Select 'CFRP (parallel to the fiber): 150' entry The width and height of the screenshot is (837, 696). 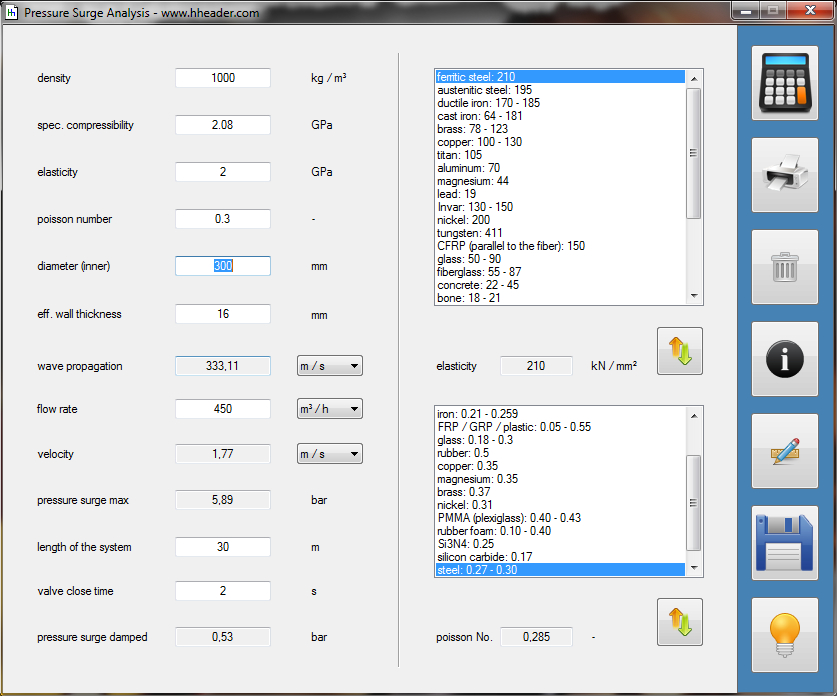[560, 246]
